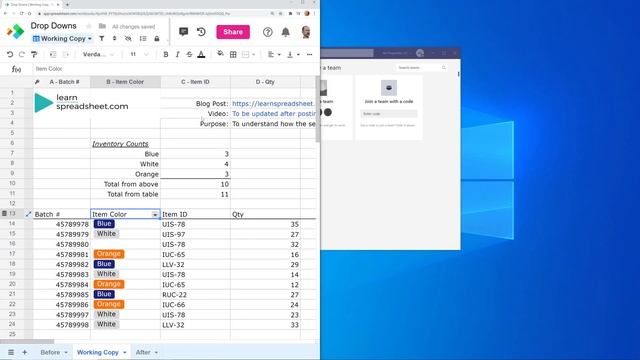The width and height of the screenshot is (640, 360).
Task: Open the text color picker
Action: pos(201,54)
